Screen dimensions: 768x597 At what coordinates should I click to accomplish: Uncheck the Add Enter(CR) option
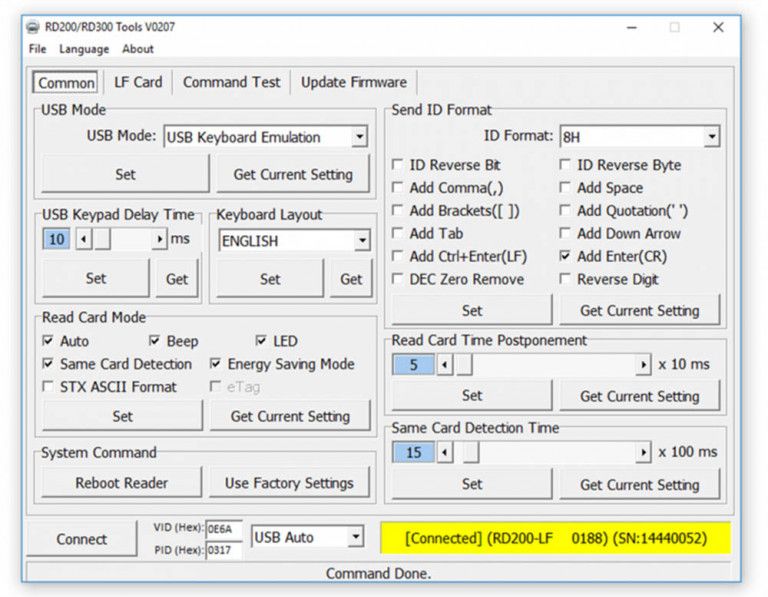[x=566, y=257]
